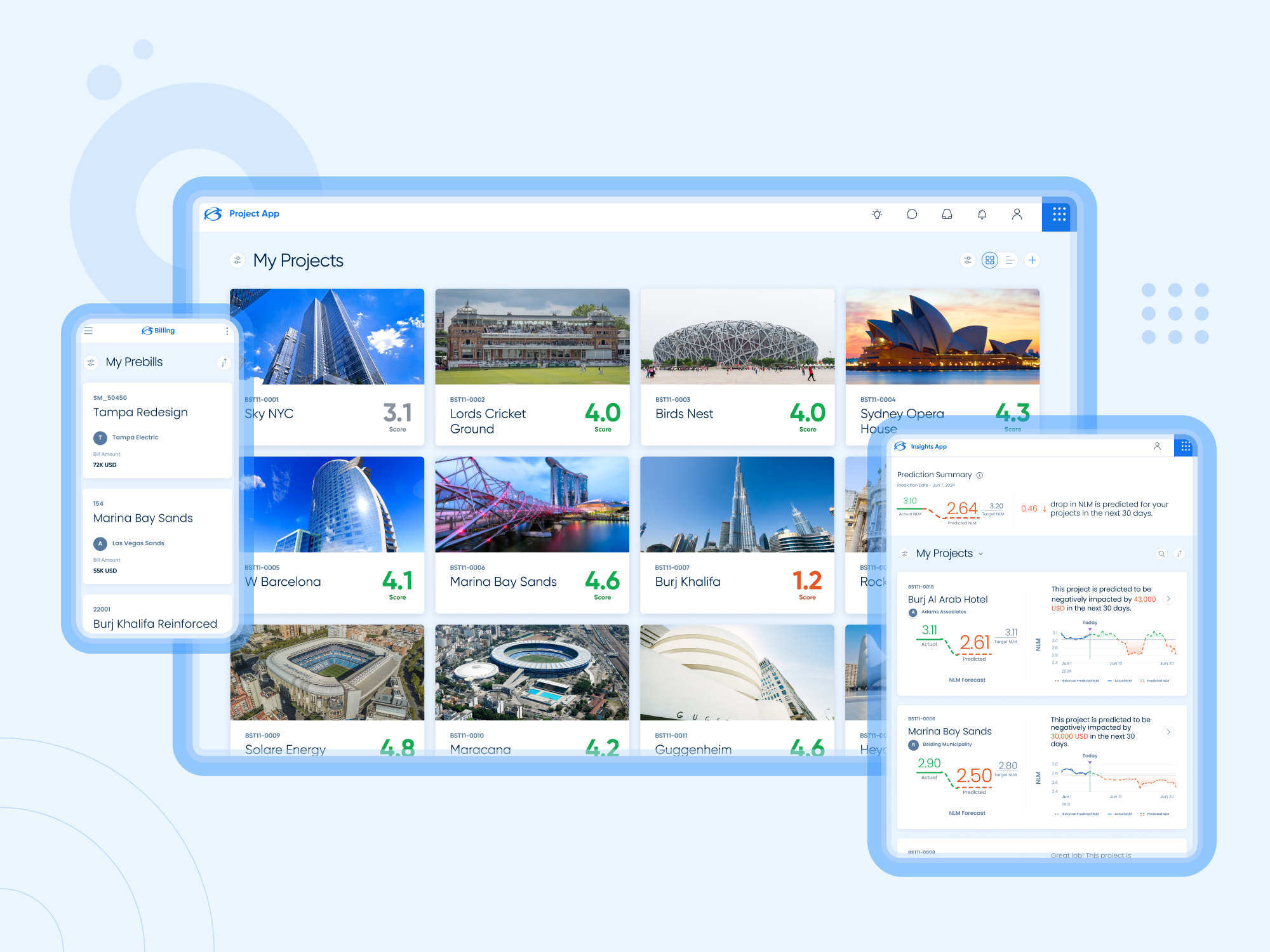
Task: Open the apps grid launcher in Project App
Action: pos(1059,215)
